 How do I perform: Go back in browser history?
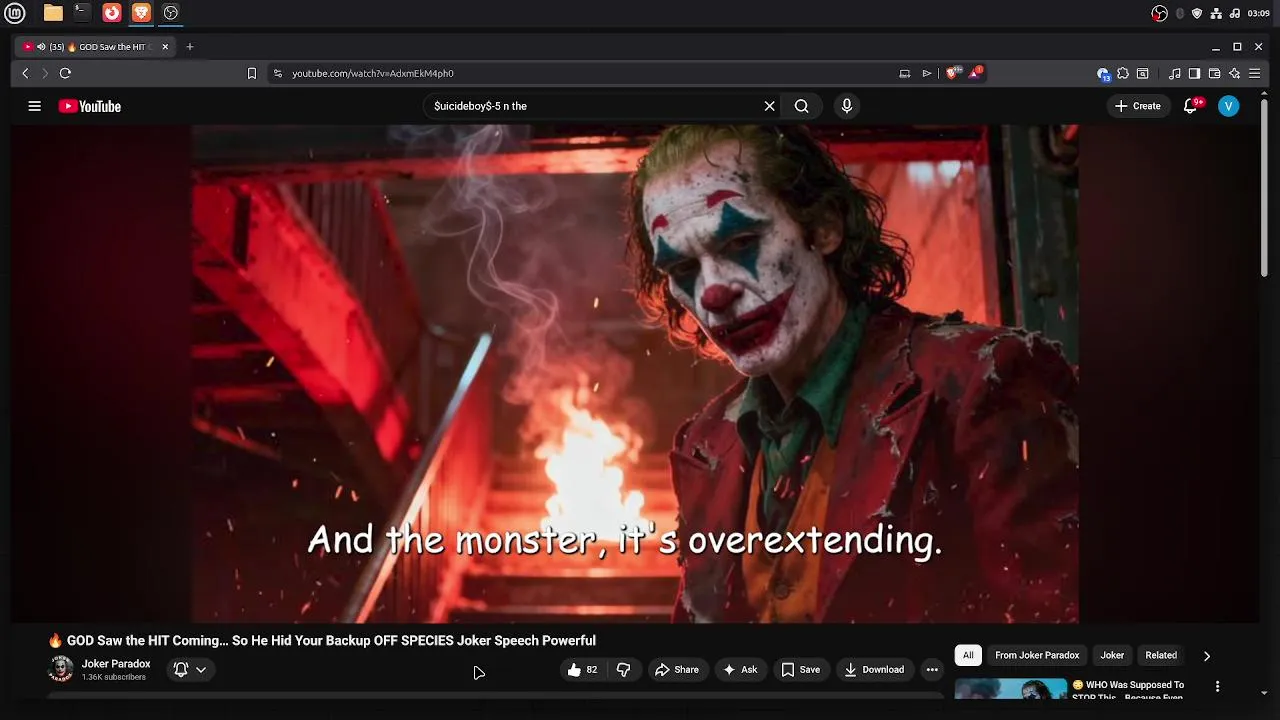coord(25,73)
